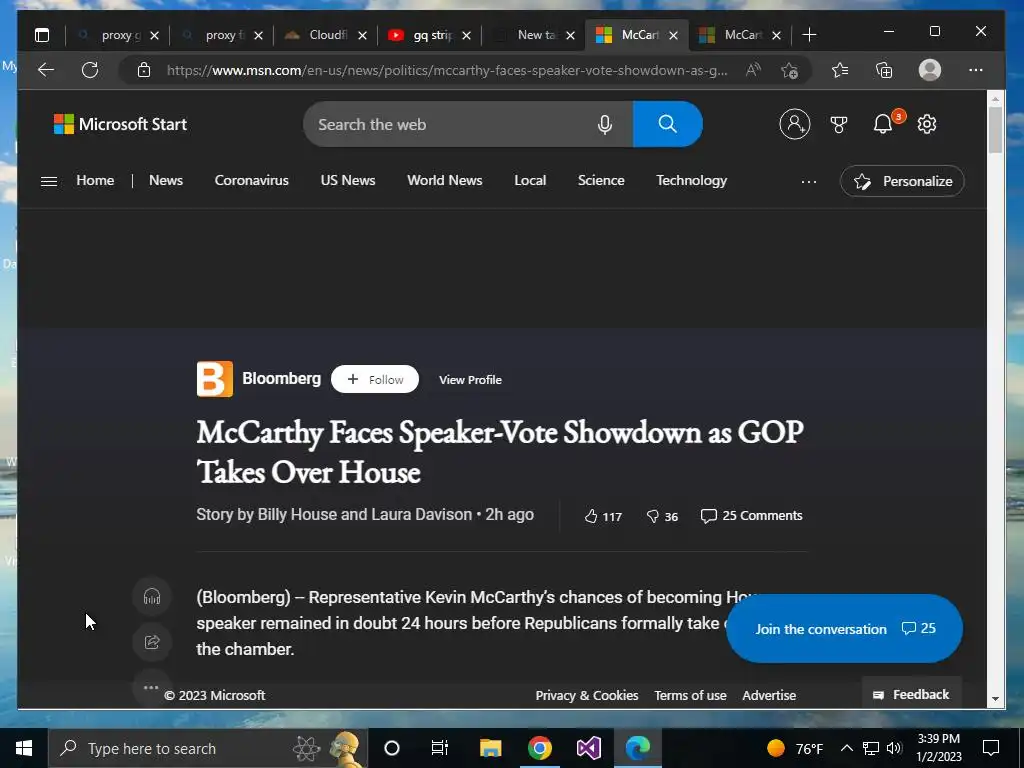Image resolution: width=1024 pixels, height=768 pixels.
Task: Open the Windows Start menu
Action: (x=24, y=748)
